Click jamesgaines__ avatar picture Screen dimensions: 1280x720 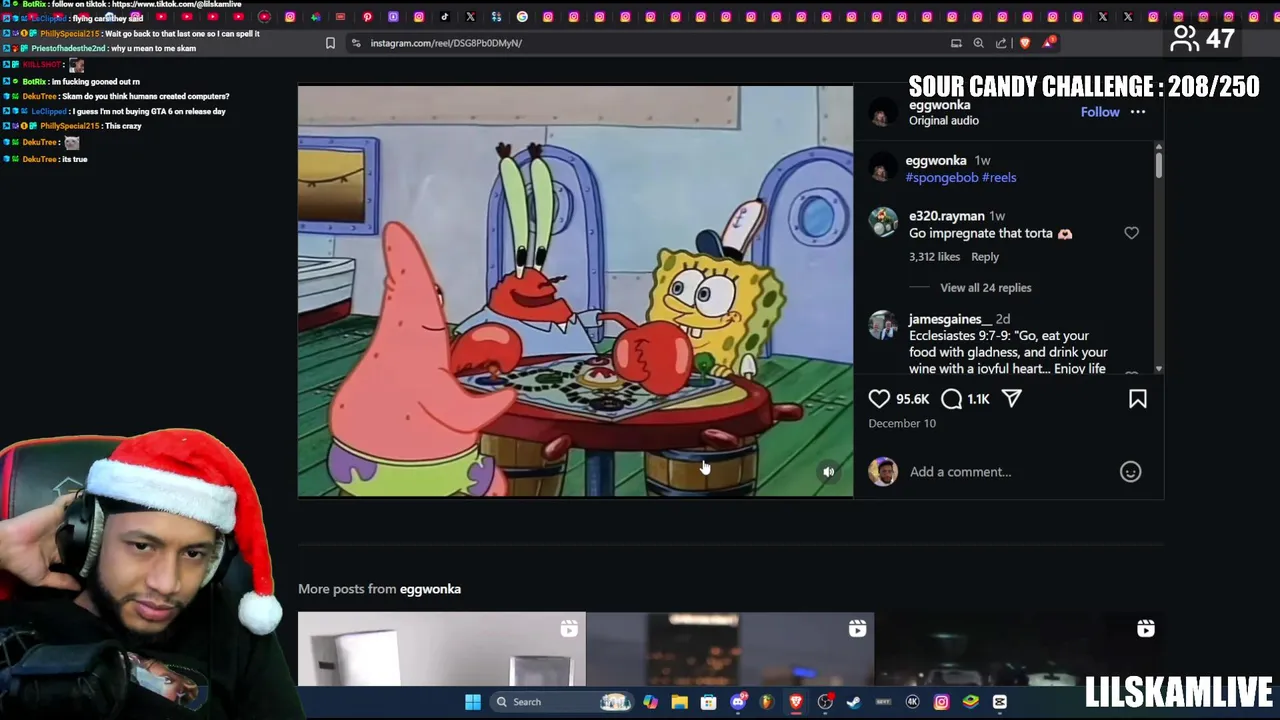click(883, 325)
